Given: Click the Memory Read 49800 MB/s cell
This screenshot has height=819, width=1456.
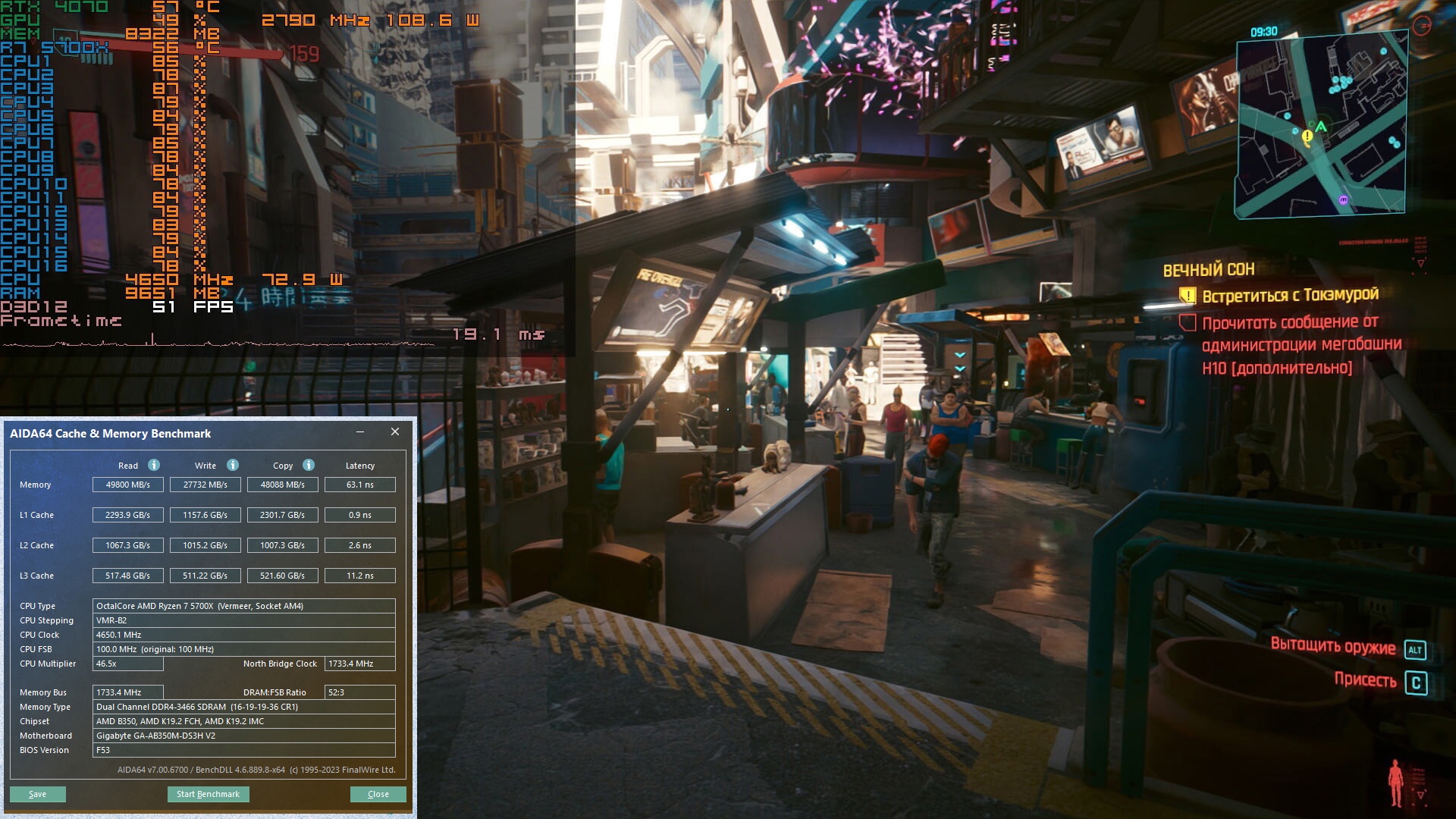Looking at the screenshot, I should point(127,485).
